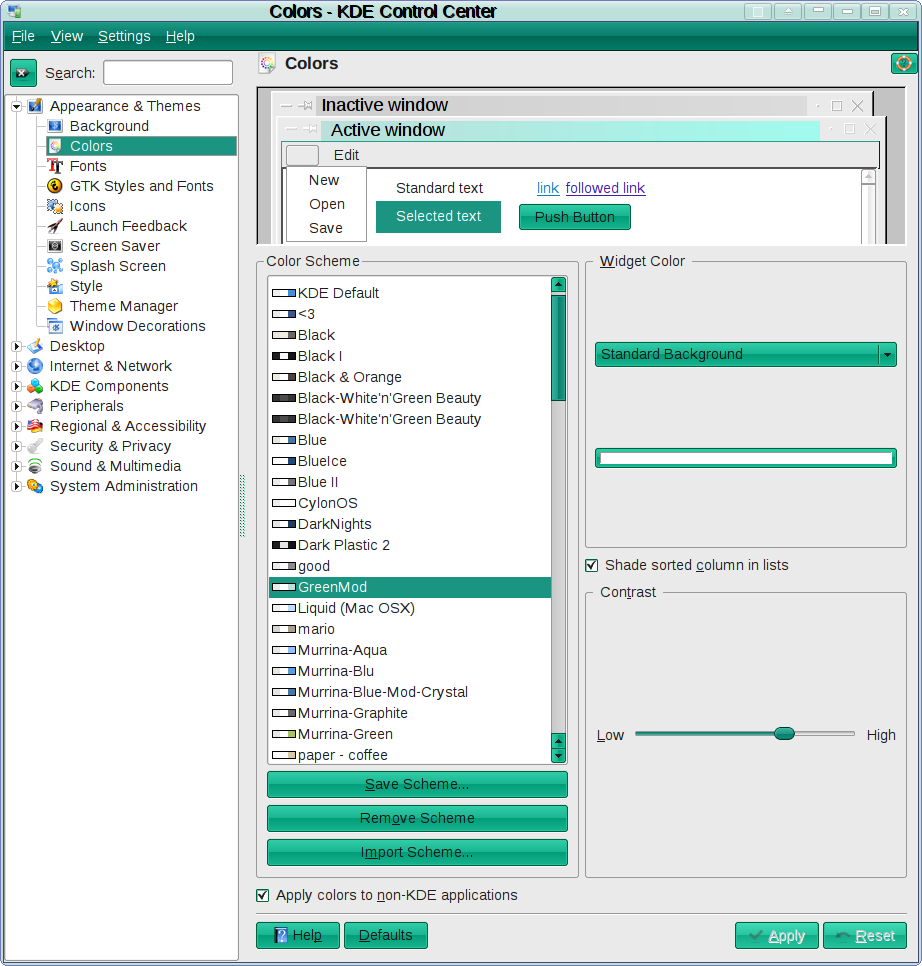This screenshot has height=966, width=922.
Task: Click the Fonts module icon
Action: pos(55,166)
